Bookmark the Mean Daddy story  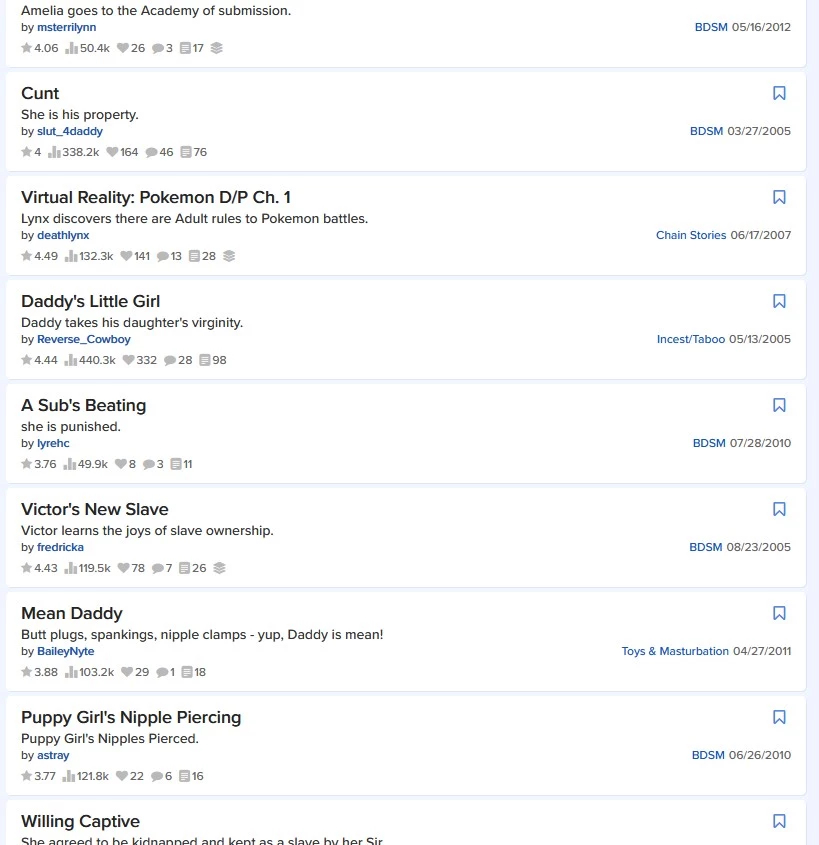click(x=779, y=613)
